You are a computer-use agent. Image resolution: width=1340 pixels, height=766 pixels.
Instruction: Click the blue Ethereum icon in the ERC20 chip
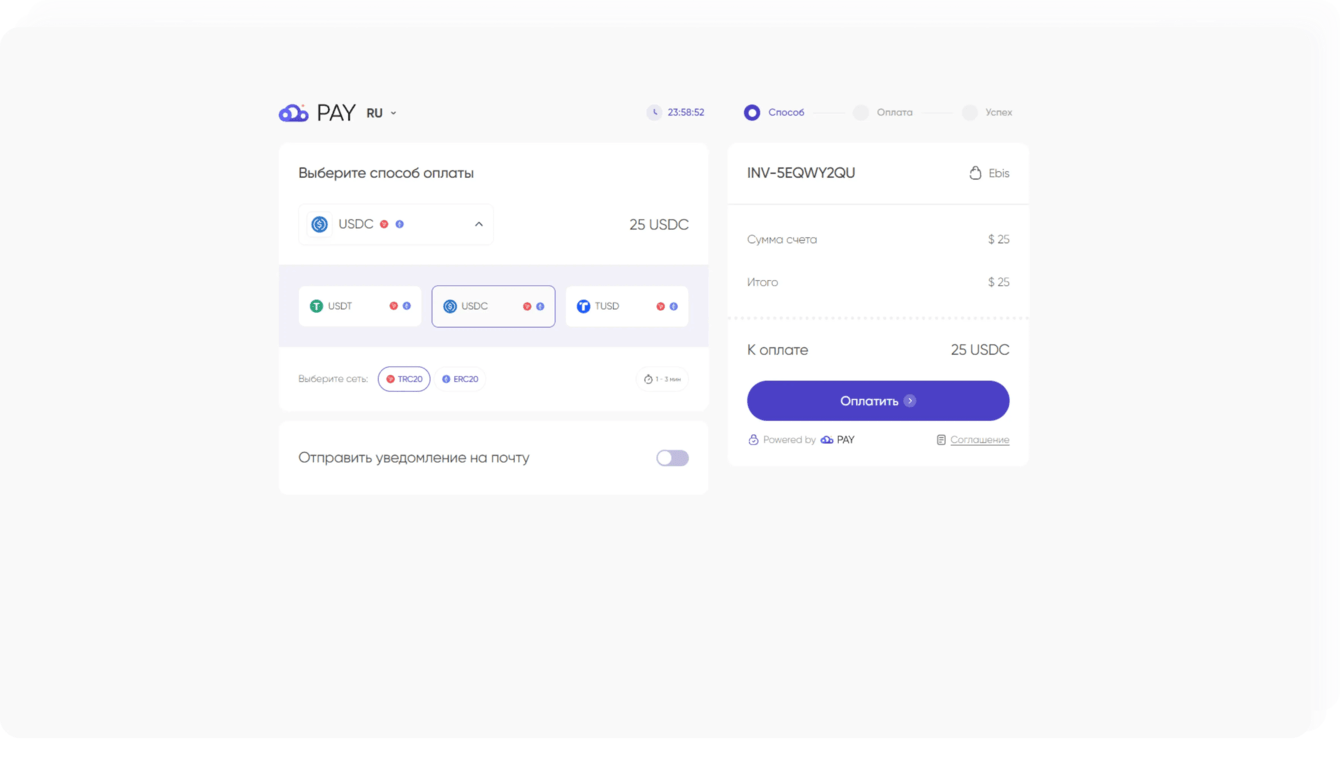point(446,379)
